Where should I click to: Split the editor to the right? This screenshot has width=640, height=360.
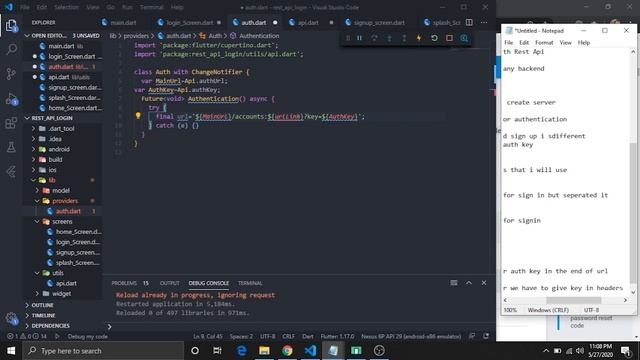pyautogui.click(x=469, y=22)
